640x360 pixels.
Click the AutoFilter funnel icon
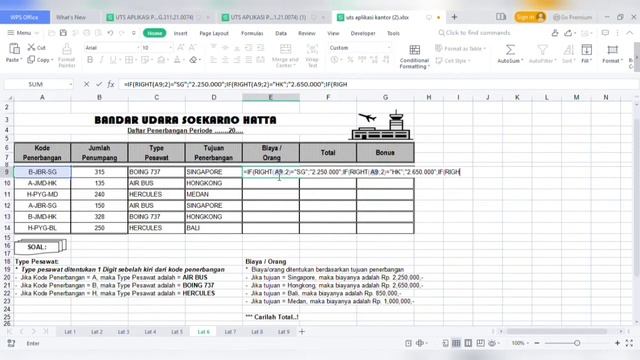tap(542, 50)
